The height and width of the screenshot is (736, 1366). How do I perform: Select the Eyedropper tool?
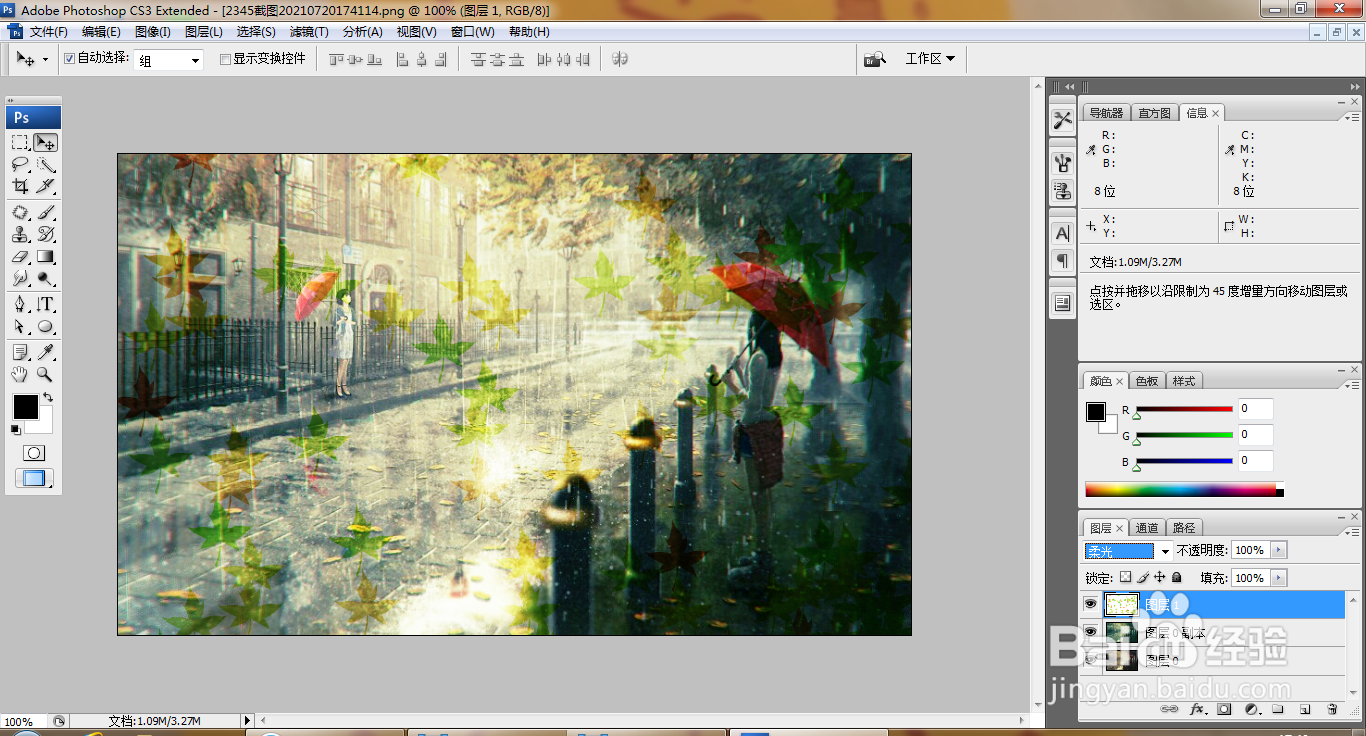[46, 352]
